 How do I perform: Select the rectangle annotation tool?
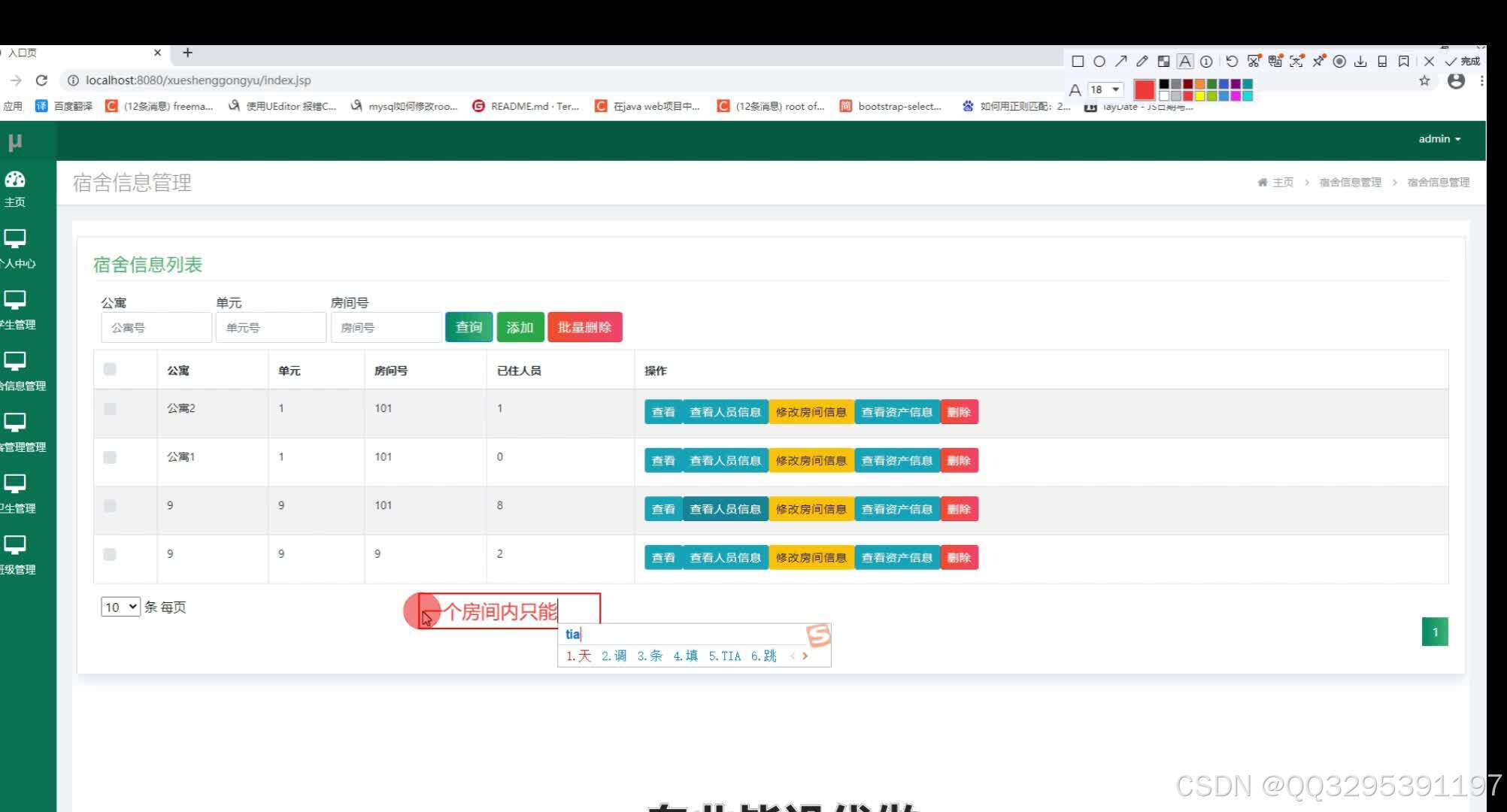1078,62
